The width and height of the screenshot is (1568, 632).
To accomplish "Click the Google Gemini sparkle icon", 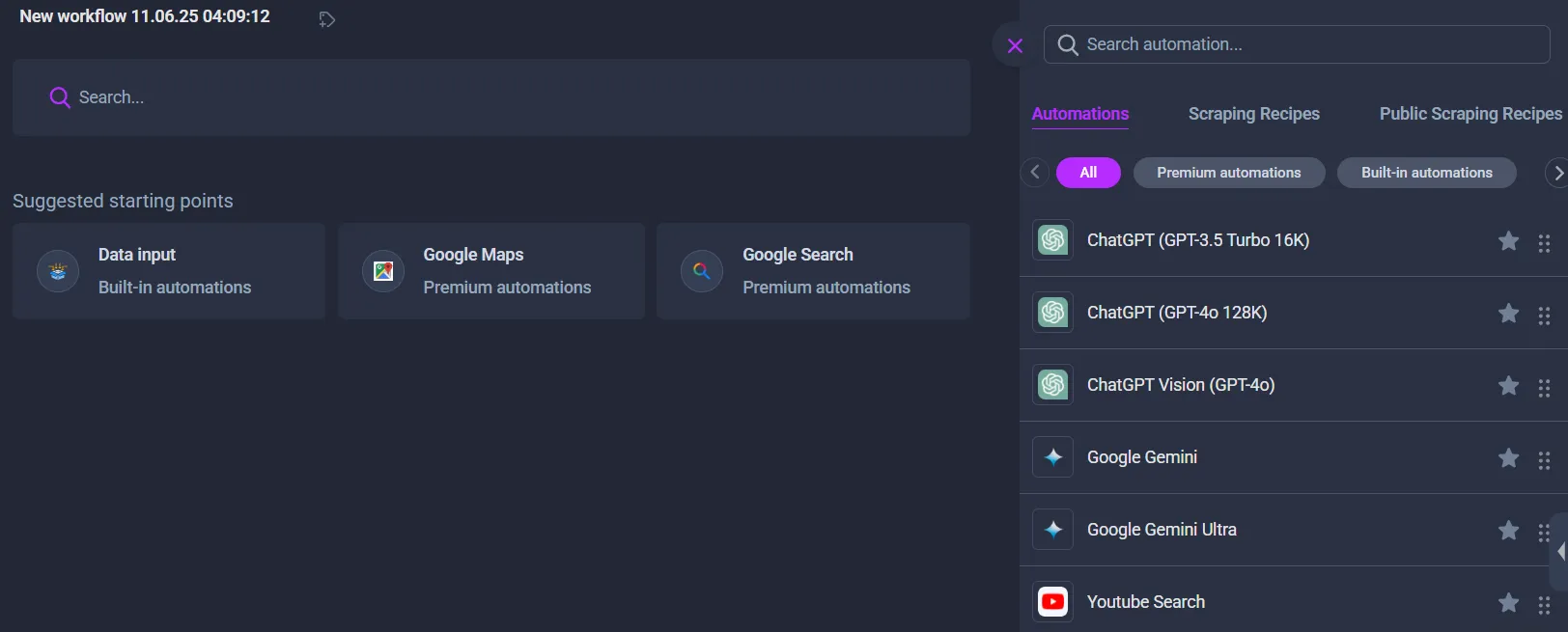I will 1052,457.
